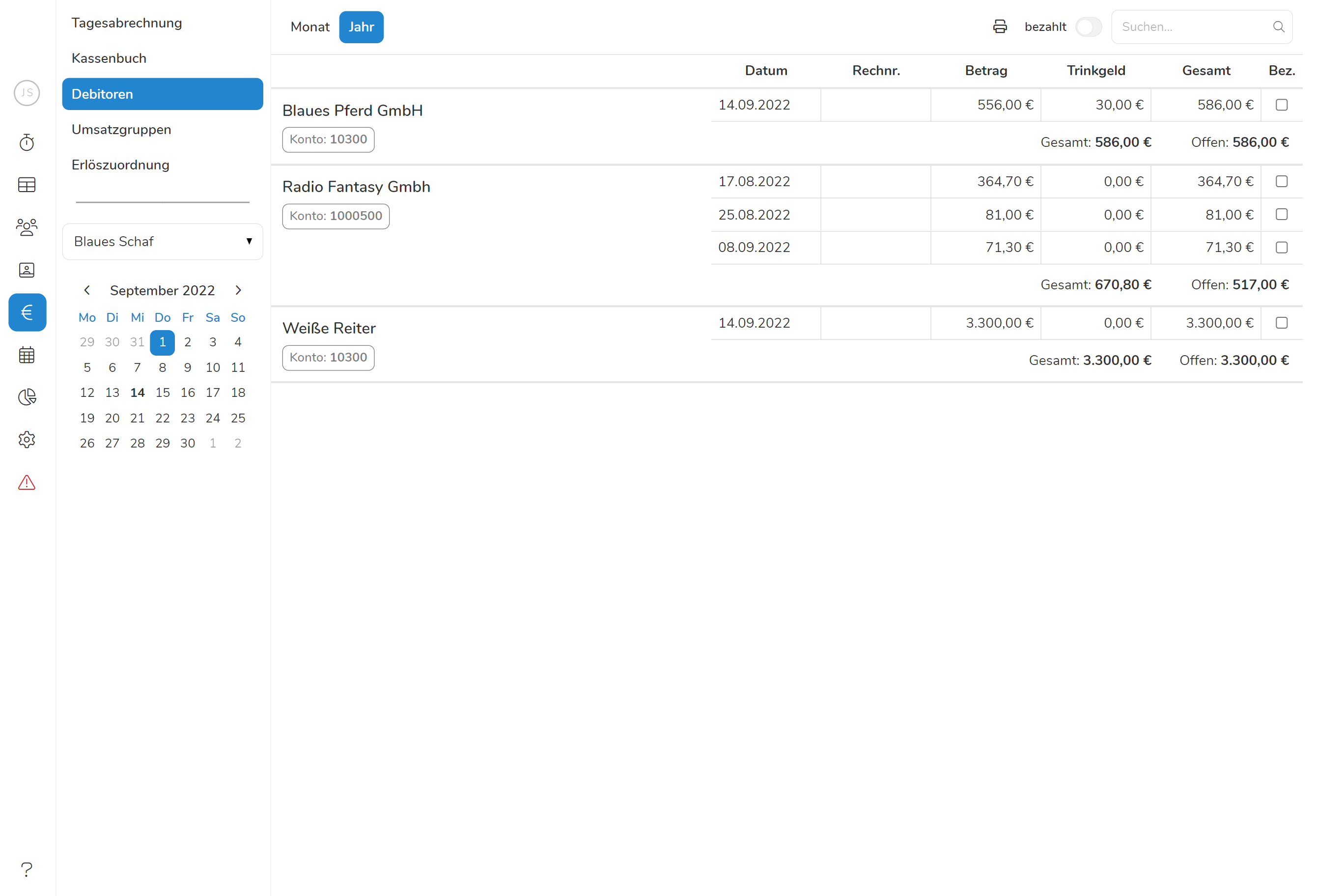Click the printer icon

tap(1000, 27)
